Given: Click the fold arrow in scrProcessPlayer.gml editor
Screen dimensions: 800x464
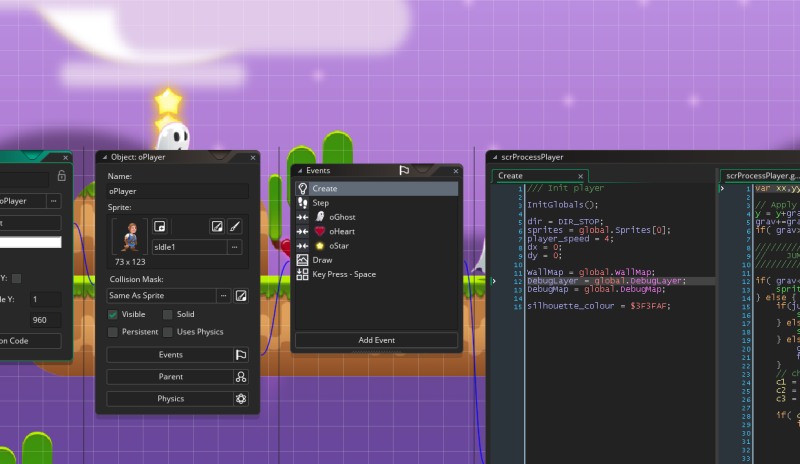Looking at the screenshot, I should point(722,188).
